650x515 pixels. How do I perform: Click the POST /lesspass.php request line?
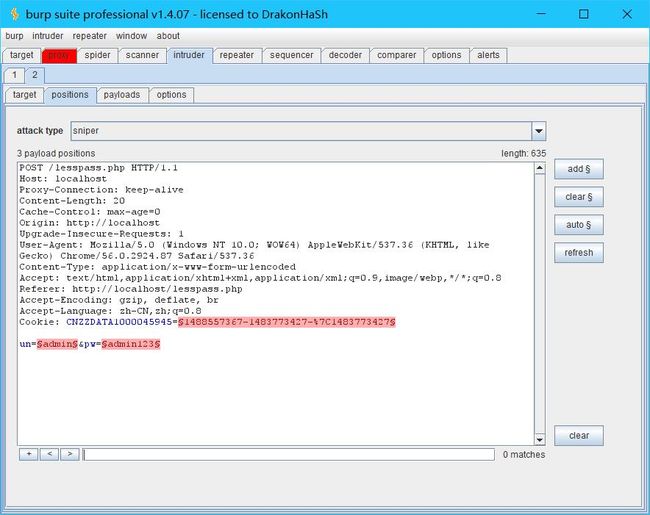pyautogui.click(x=99, y=168)
